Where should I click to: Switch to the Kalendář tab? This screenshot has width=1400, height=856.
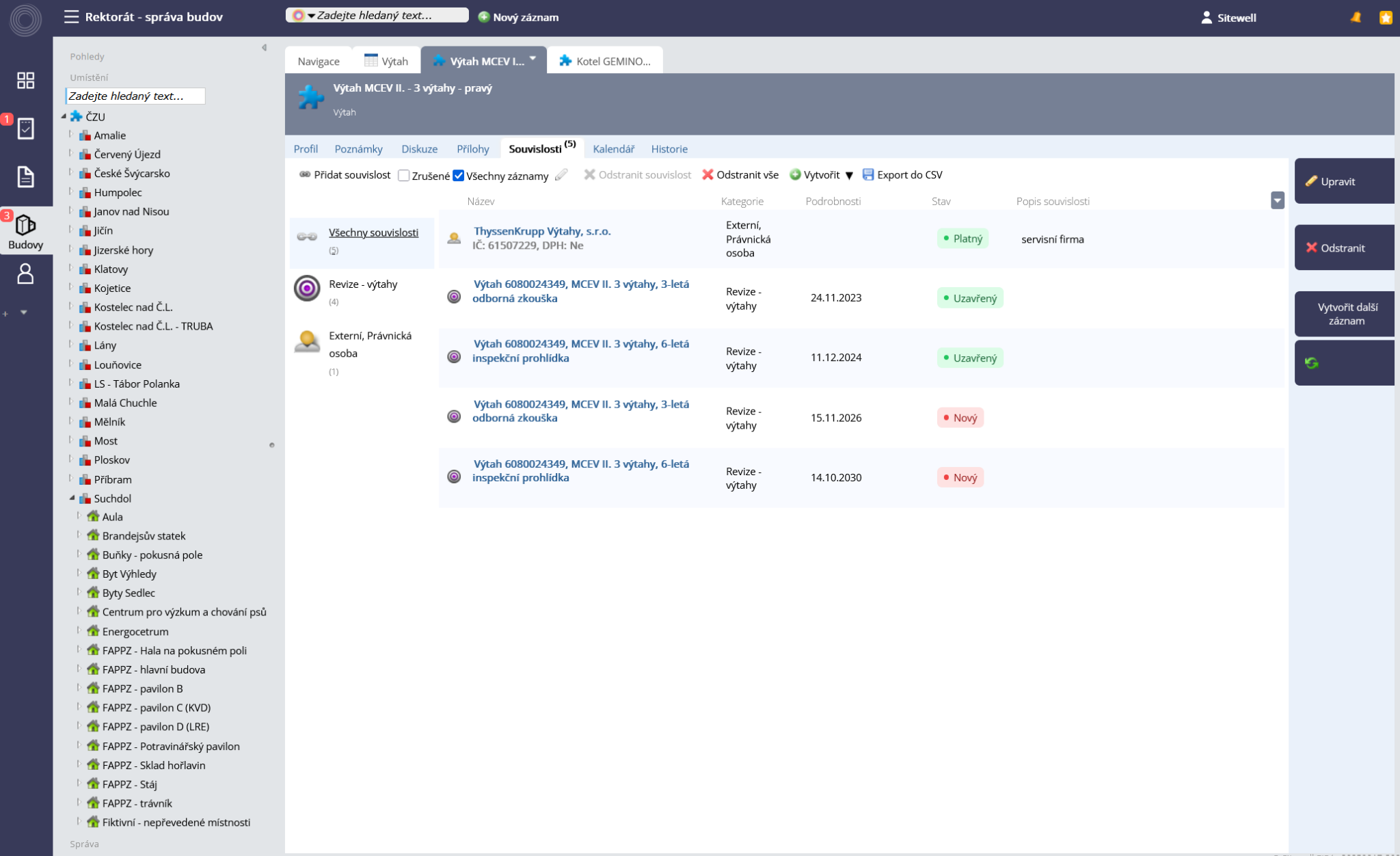tap(613, 148)
